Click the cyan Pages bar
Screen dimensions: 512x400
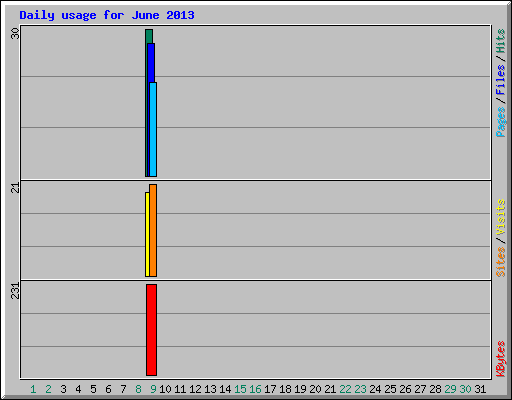[153, 129]
